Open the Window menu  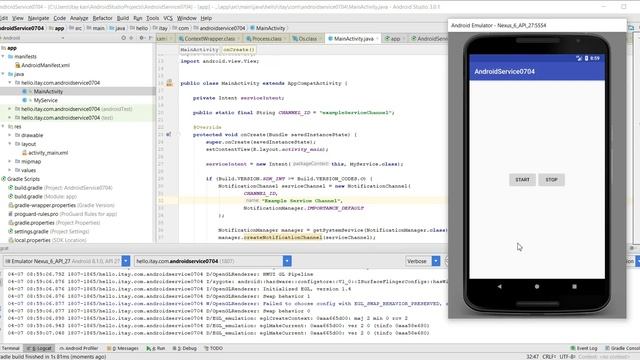187,18
